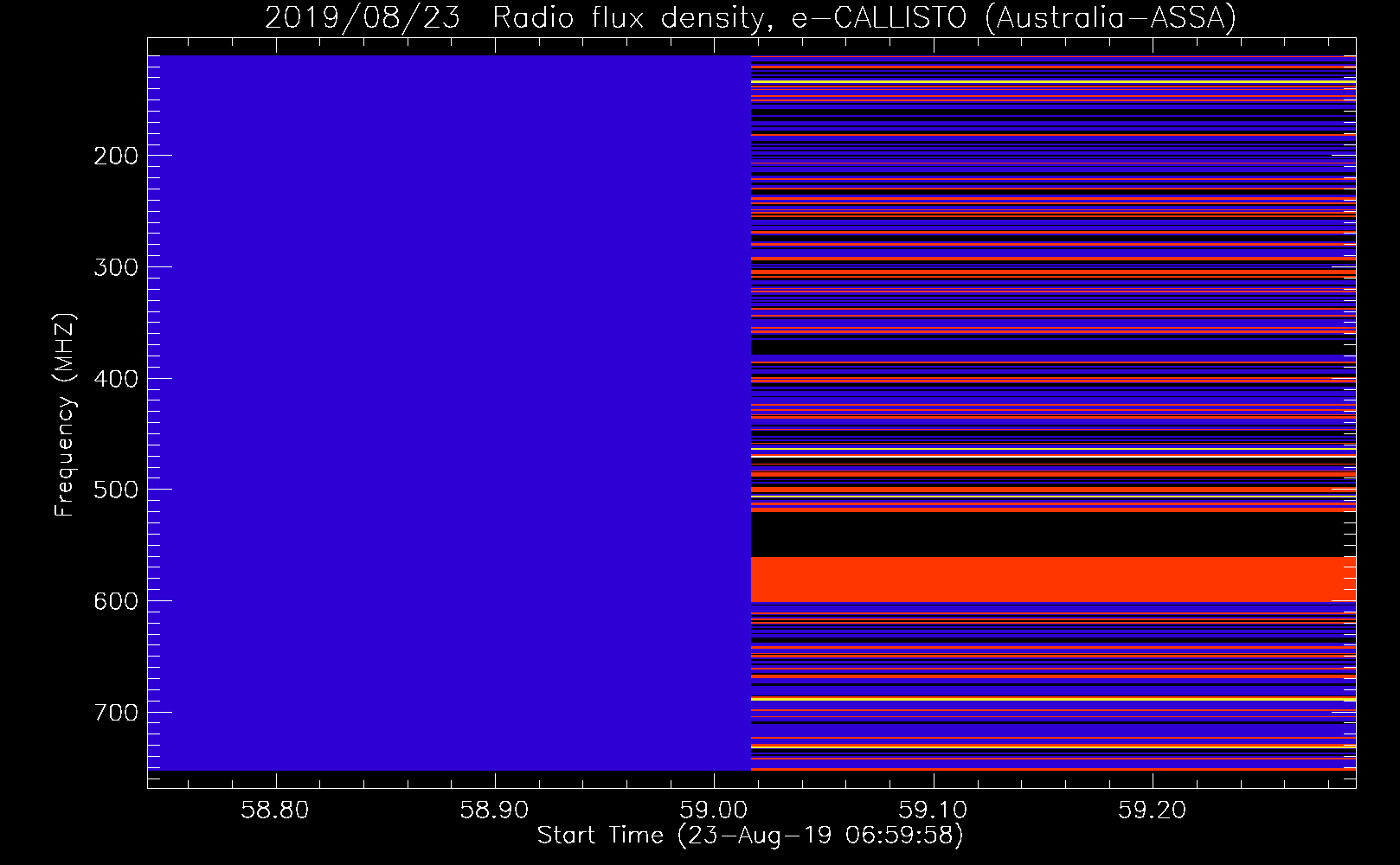Image resolution: width=1400 pixels, height=865 pixels.
Task: Click the 59.10 time tick label
Action: [x=933, y=811]
